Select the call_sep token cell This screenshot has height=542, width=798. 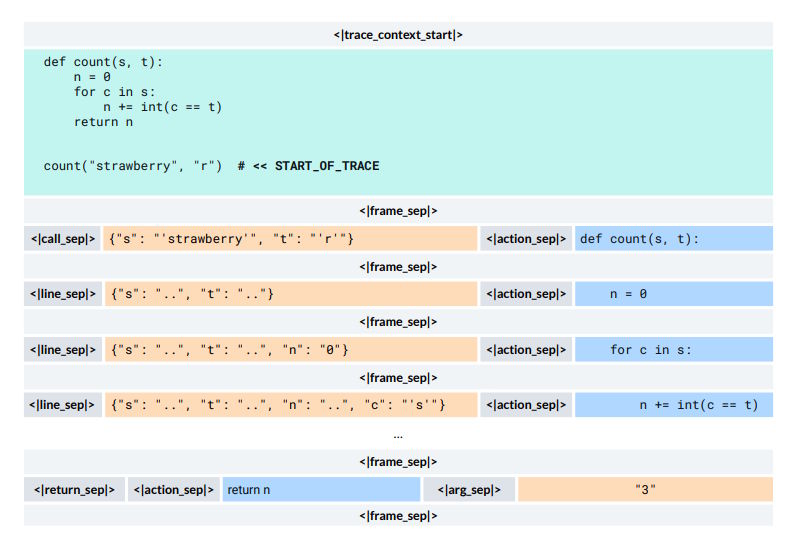click(63, 239)
